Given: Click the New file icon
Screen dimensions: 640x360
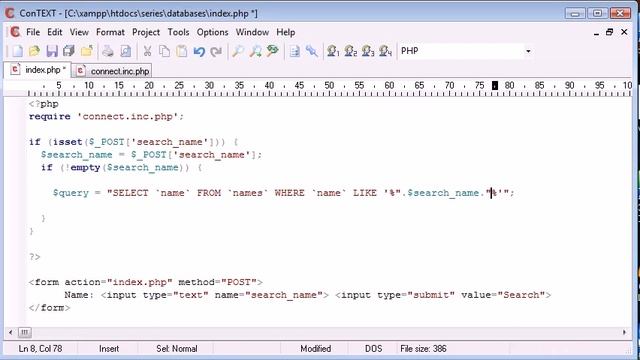Looking at the screenshot, I should coord(17,51).
